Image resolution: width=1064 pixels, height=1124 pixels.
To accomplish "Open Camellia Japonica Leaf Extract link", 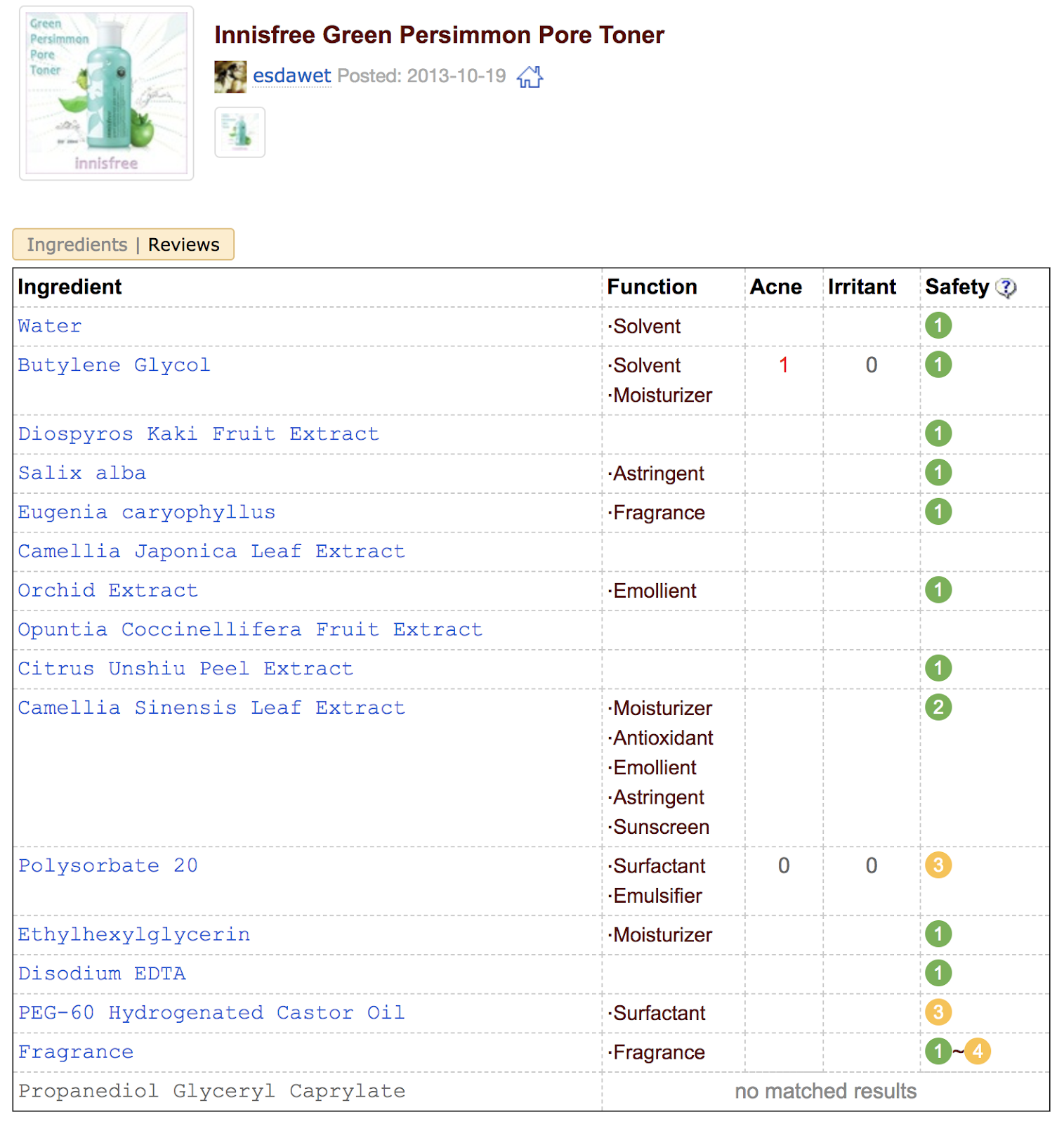I will [x=211, y=551].
